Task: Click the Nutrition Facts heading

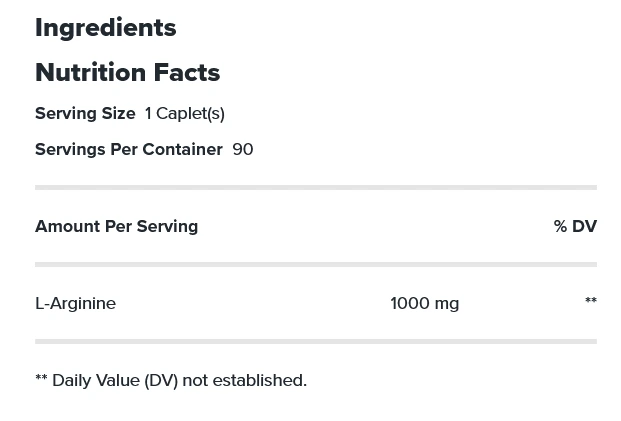Action: 127,73
